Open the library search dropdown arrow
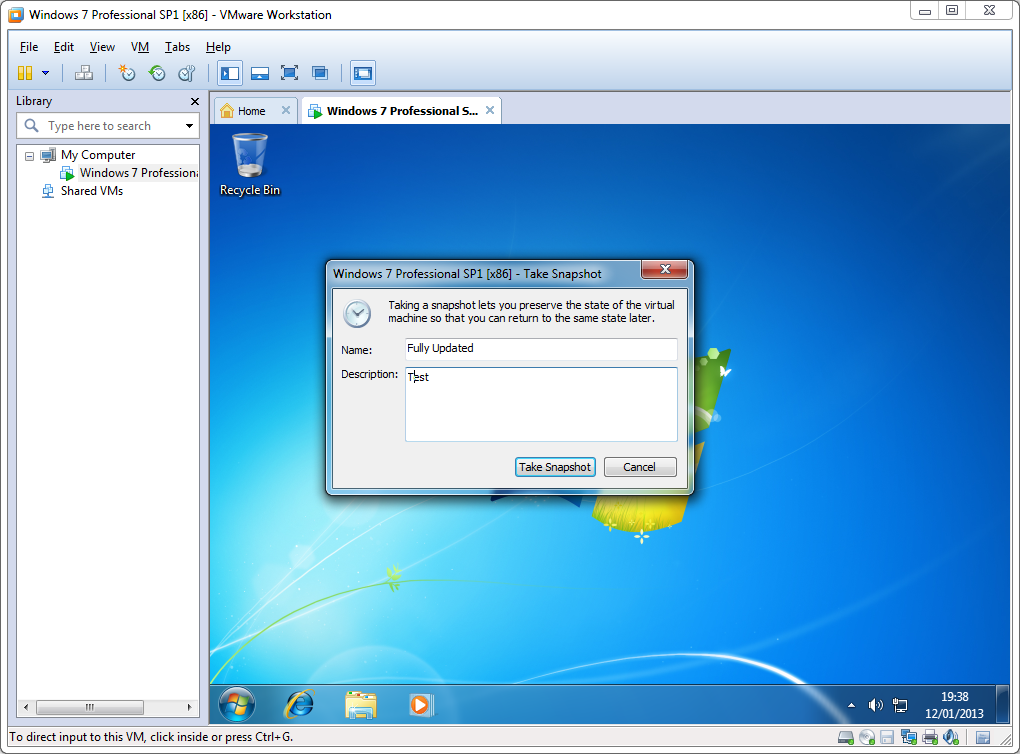 189,126
